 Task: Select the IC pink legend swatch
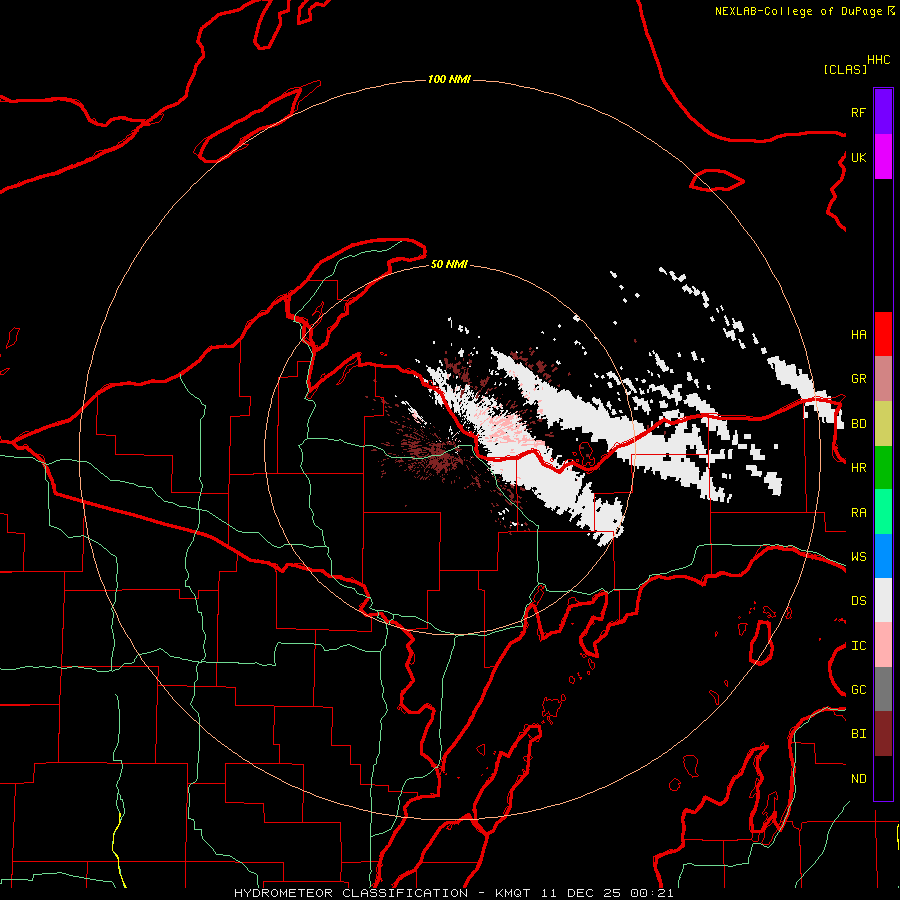883,645
